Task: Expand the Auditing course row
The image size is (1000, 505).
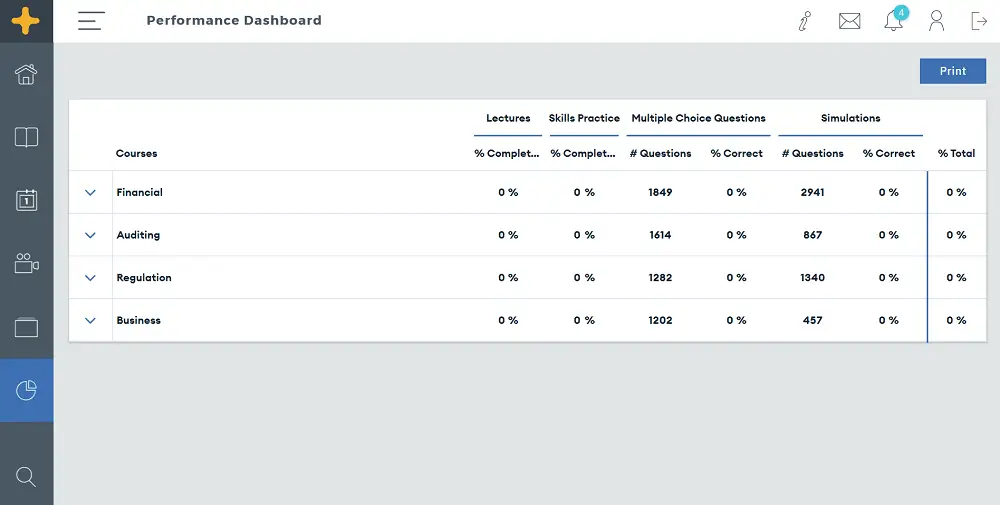Action: click(91, 235)
